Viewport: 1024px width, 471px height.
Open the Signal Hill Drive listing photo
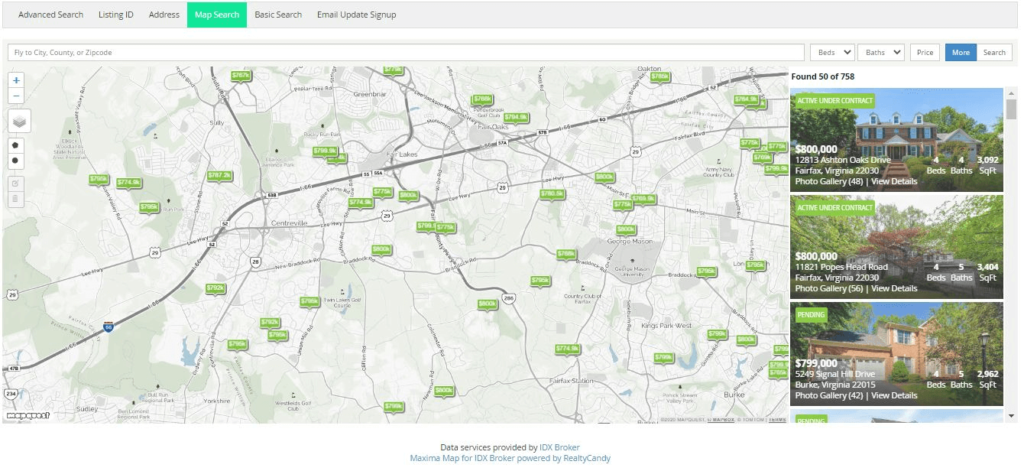pos(897,354)
